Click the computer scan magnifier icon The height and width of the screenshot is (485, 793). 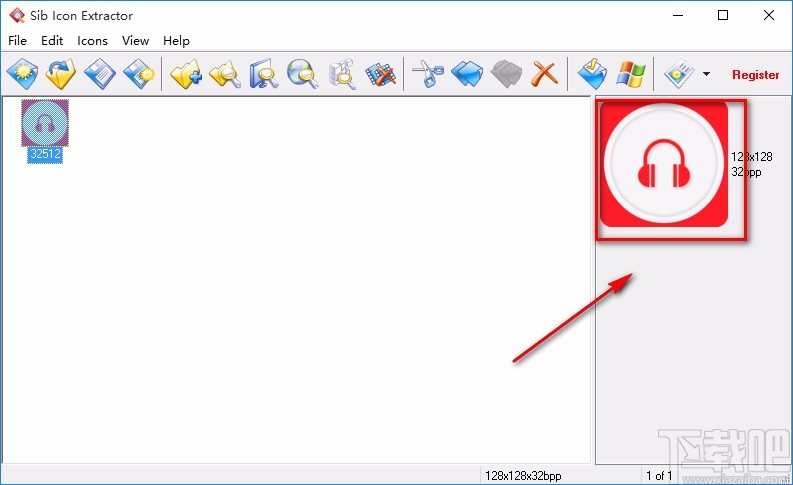tap(264, 74)
